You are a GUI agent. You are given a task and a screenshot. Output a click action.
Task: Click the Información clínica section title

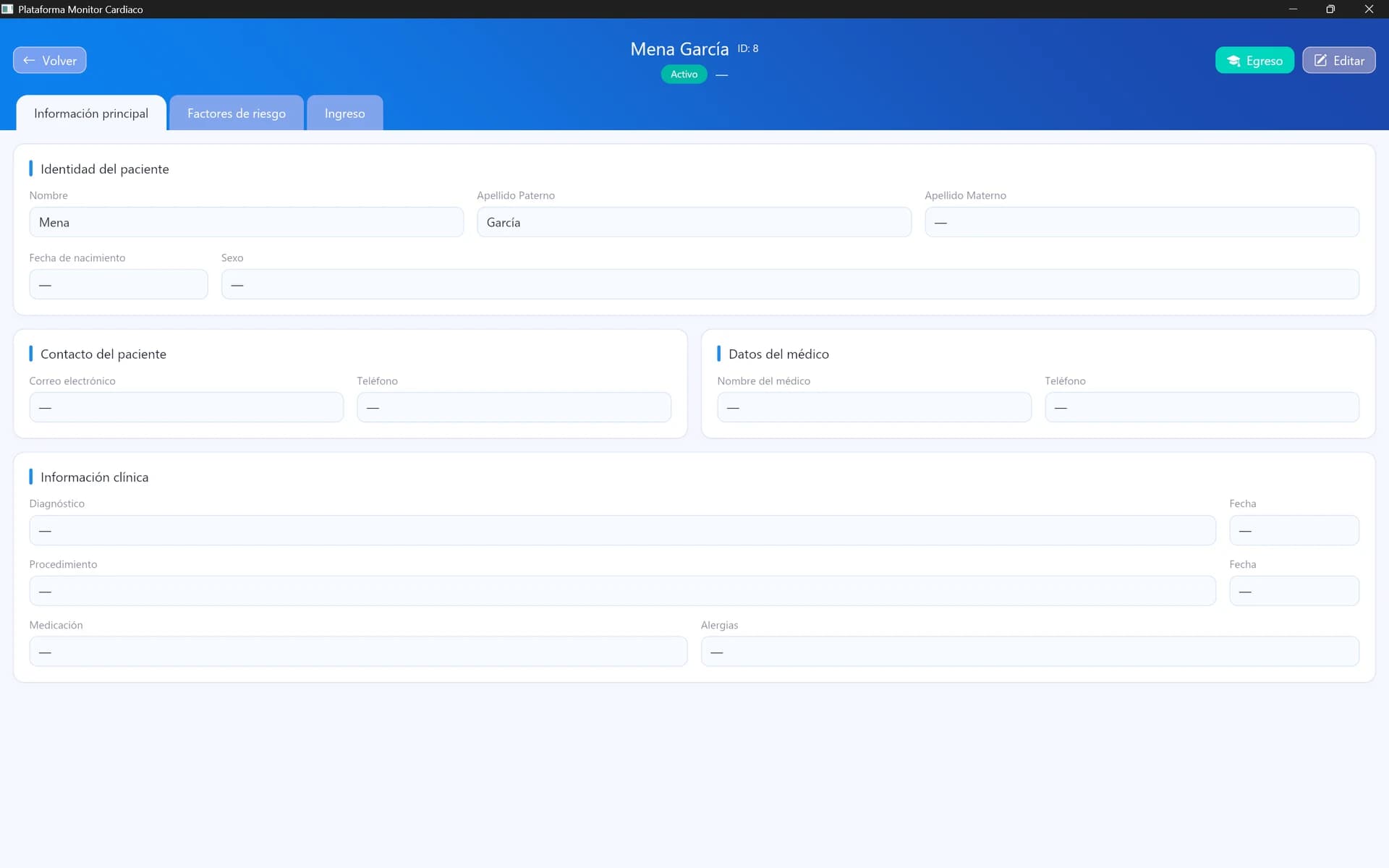(x=95, y=477)
